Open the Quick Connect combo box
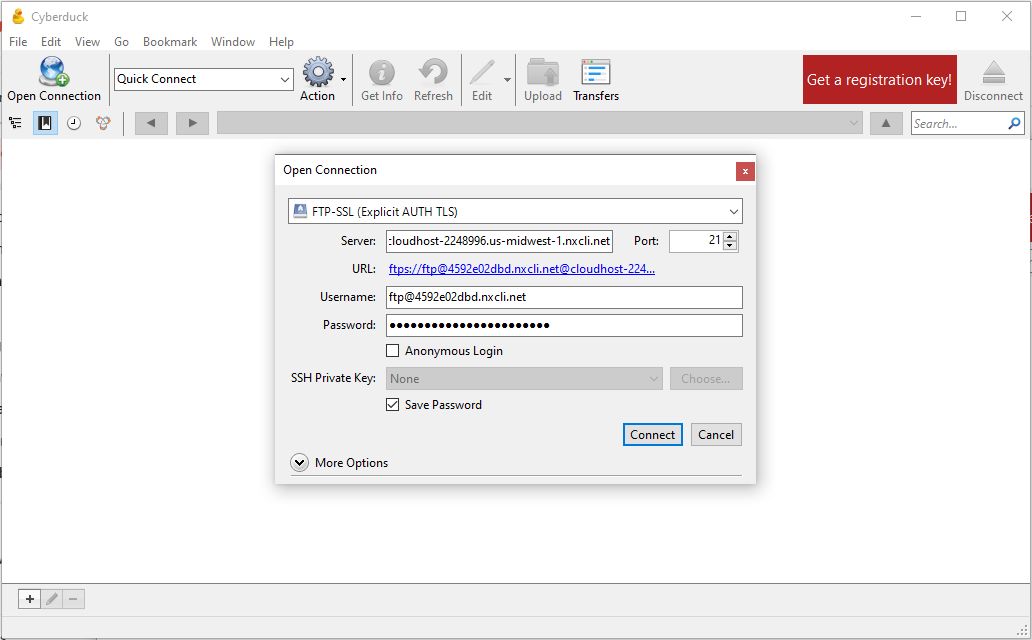 (x=203, y=79)
